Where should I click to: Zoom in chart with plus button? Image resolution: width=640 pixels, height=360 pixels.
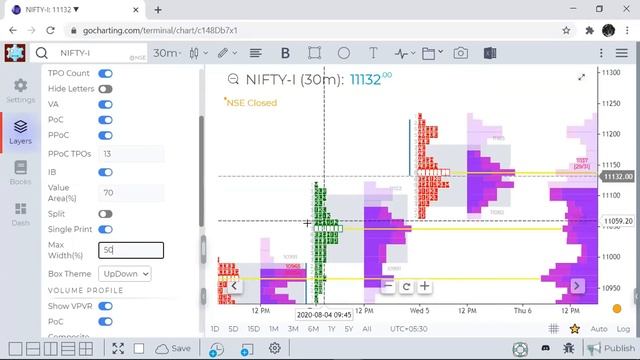point(424,286)
